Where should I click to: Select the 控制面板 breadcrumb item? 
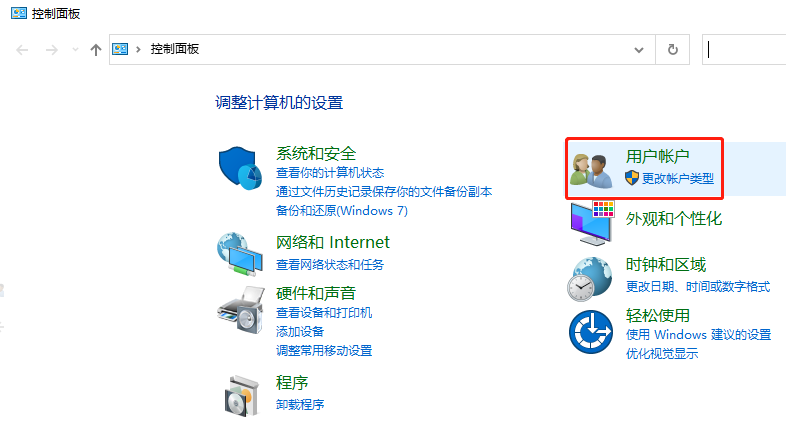[174, 49]
